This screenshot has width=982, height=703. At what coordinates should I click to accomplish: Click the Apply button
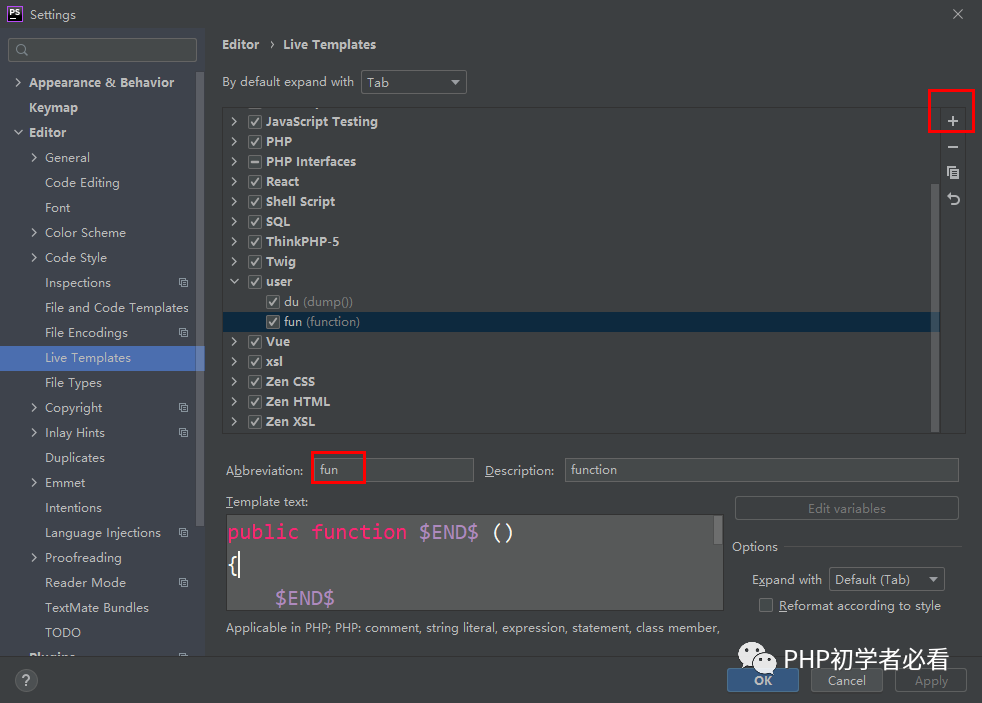point(931,680)
